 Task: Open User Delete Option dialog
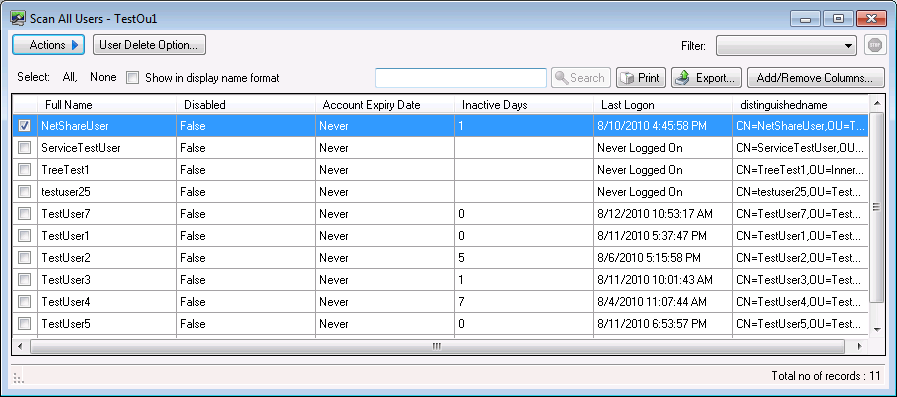coord(149,45)
